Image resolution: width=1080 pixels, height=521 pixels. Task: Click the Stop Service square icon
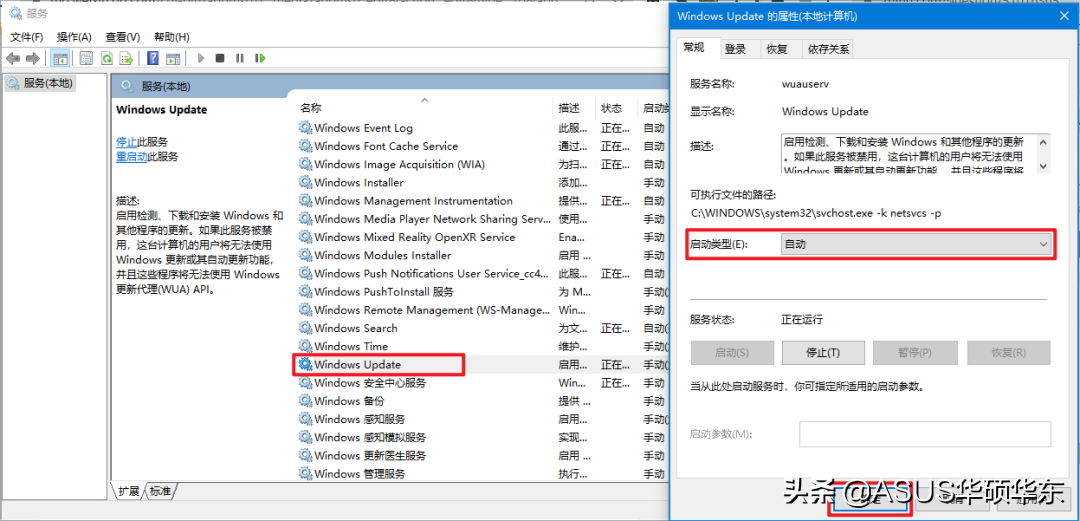220,58
